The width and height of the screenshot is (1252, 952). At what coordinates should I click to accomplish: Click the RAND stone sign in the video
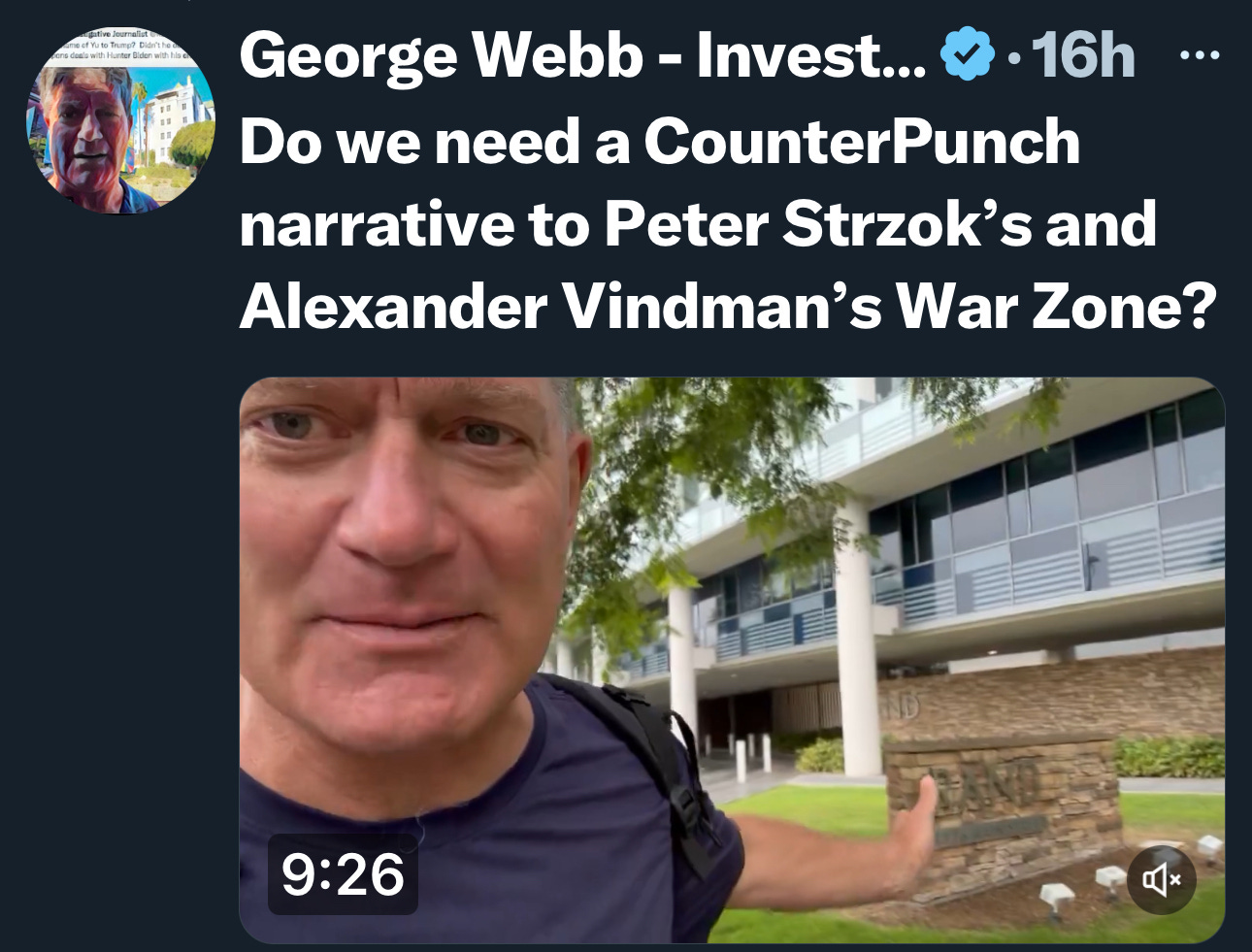tap(1005, 815)
